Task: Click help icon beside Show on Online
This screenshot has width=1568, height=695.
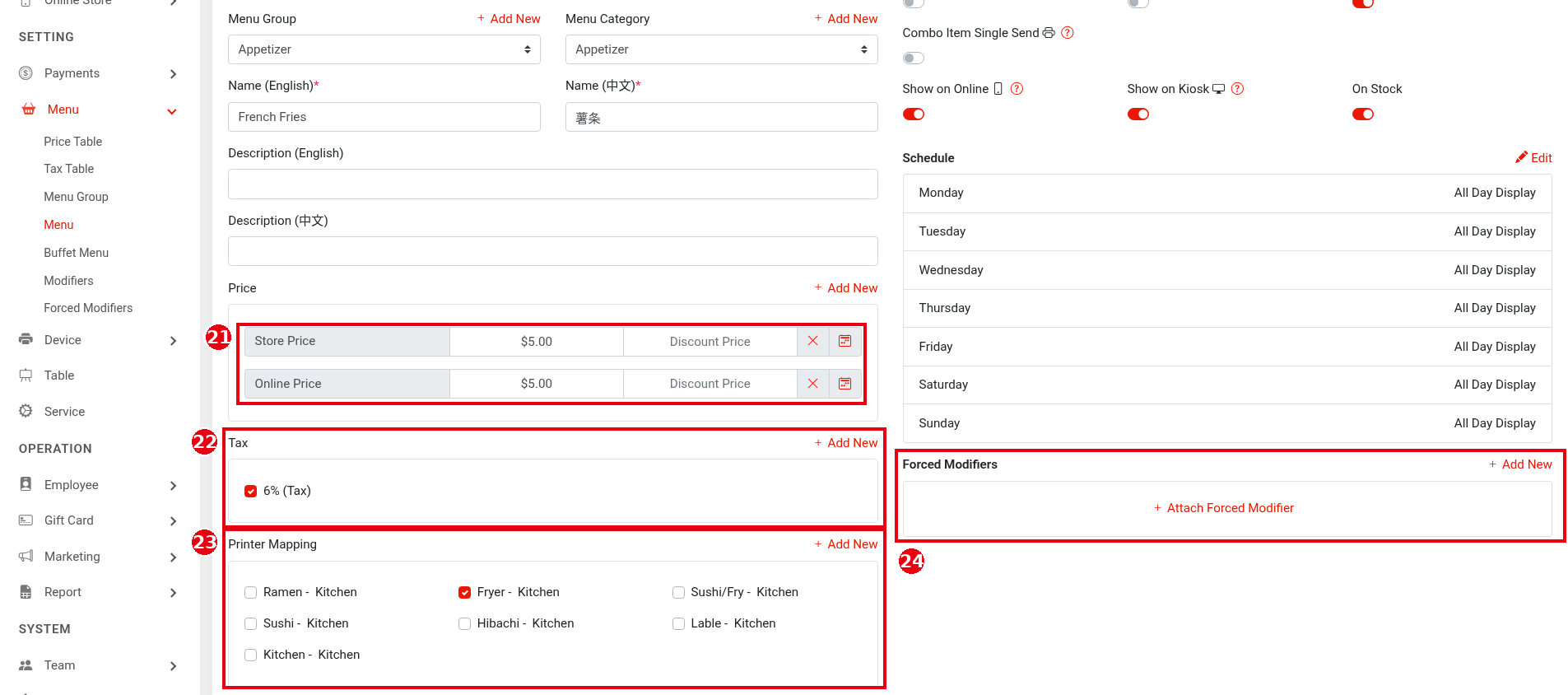Action: [x=1017, y=89]
